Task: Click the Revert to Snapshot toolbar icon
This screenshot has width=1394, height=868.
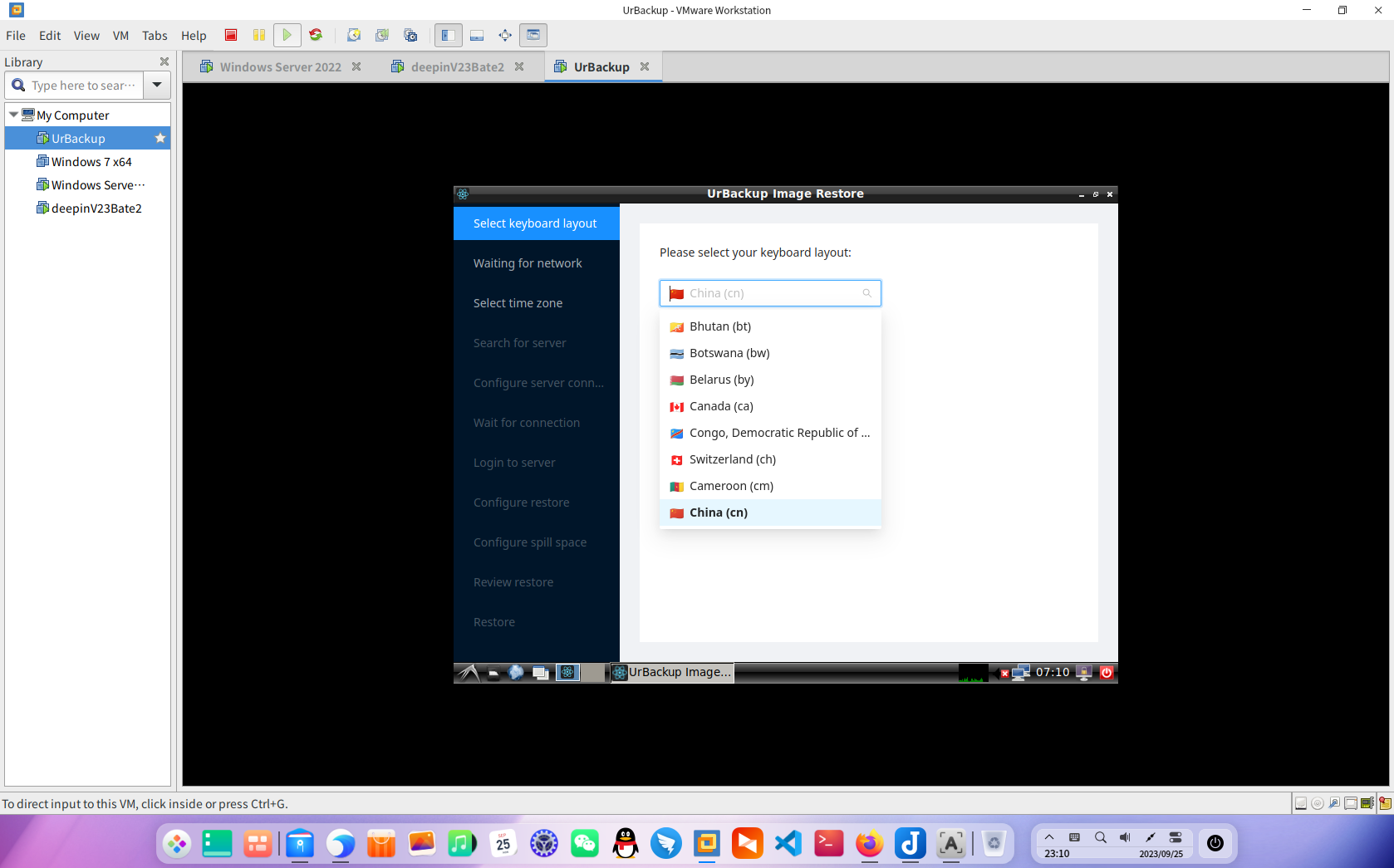Action: tap(382, 35)
